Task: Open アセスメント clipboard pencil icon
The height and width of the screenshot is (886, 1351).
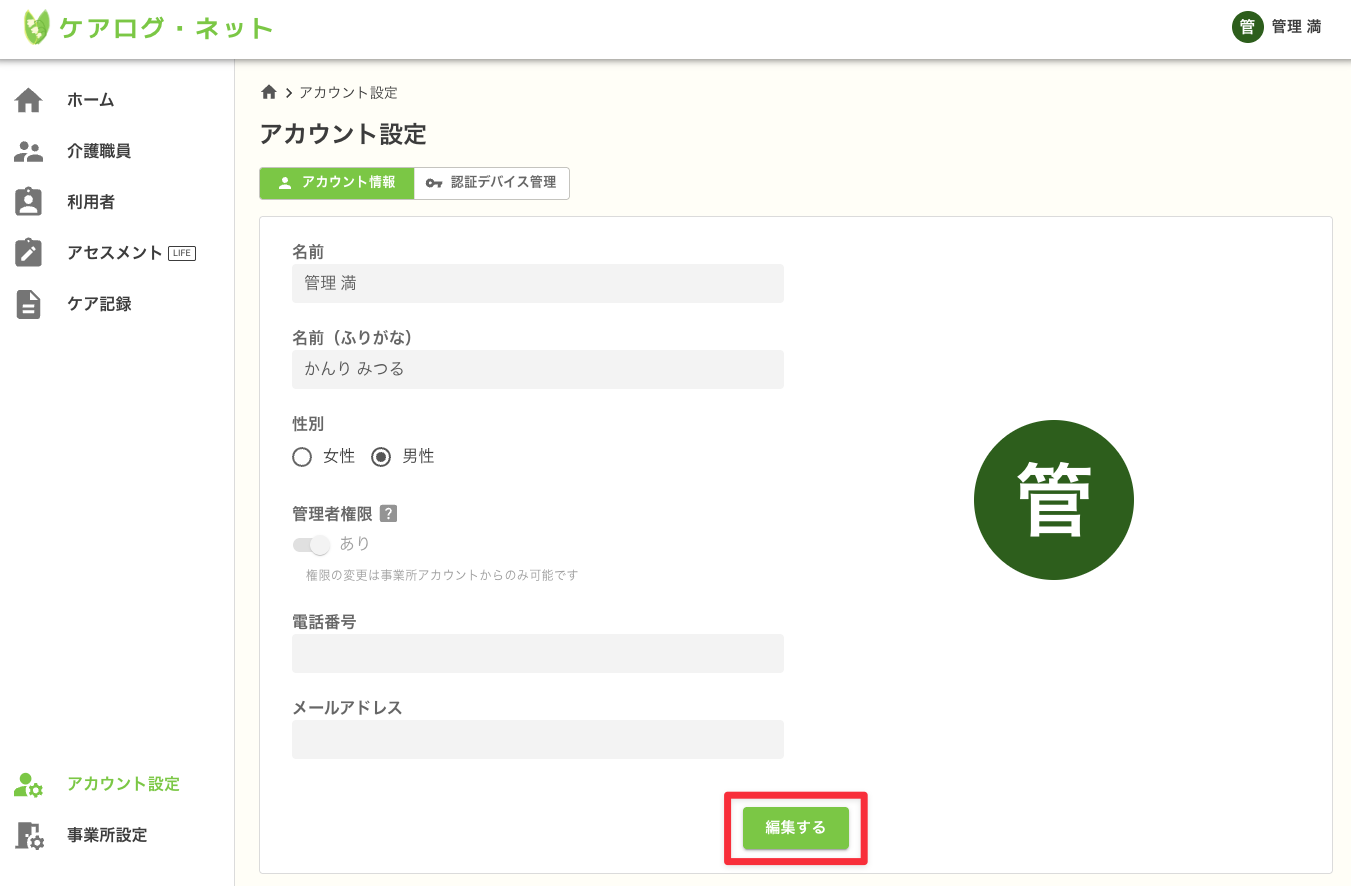Action: click(x=29, y=253)
